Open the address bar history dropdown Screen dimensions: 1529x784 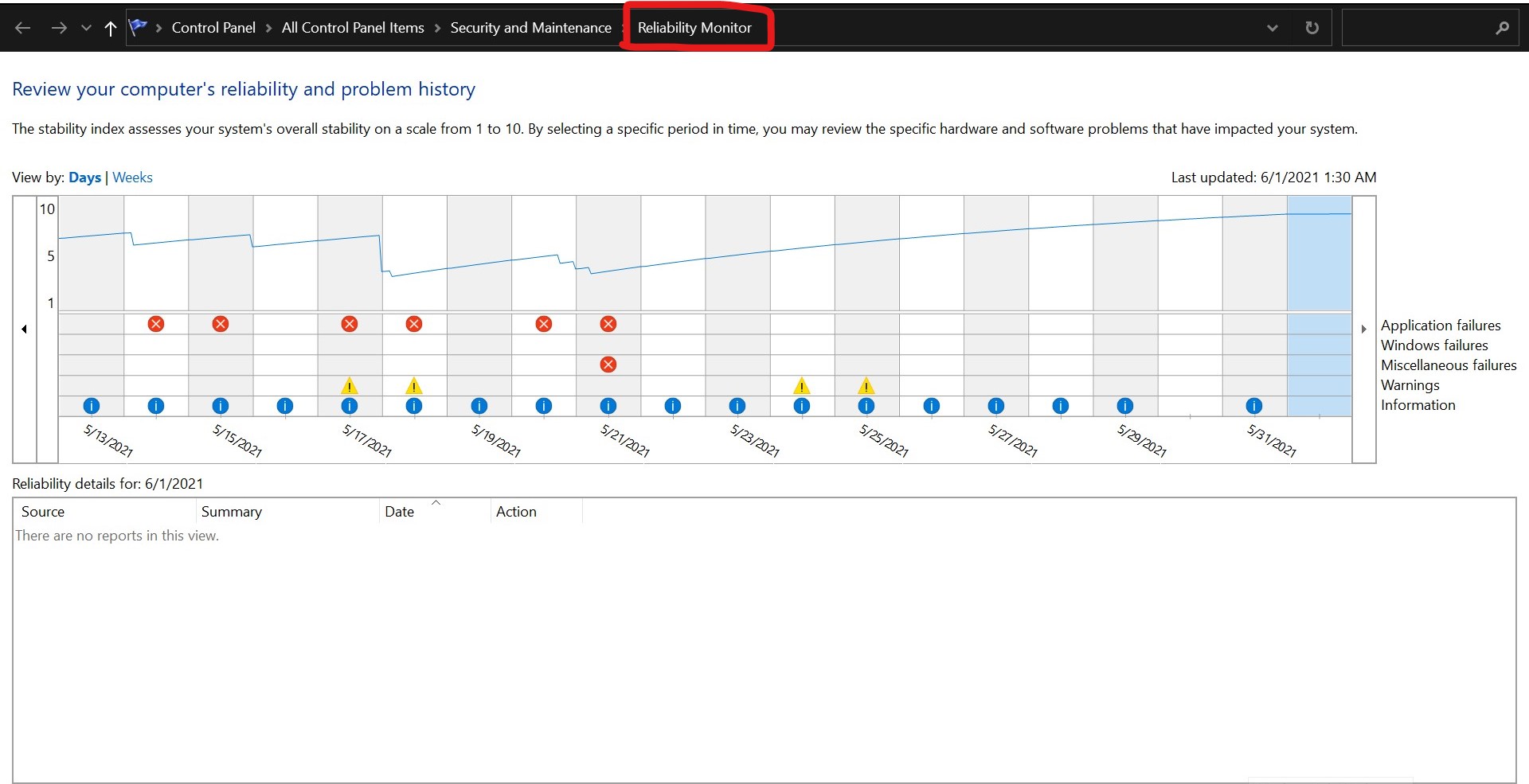(1272, 27)
